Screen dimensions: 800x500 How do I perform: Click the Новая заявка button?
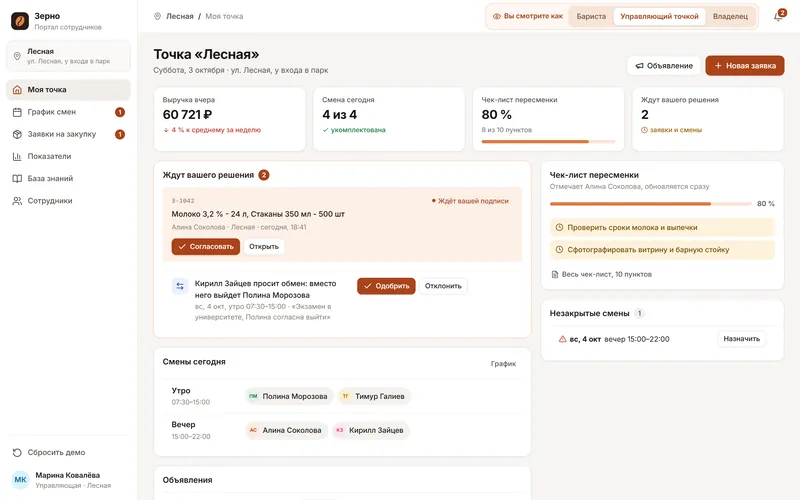745,66
